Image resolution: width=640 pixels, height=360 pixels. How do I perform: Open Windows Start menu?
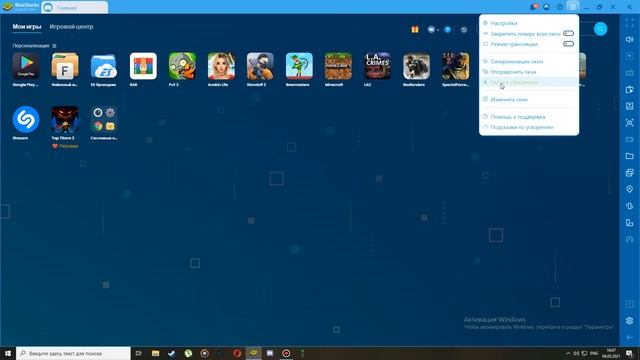tap(8, 353)
